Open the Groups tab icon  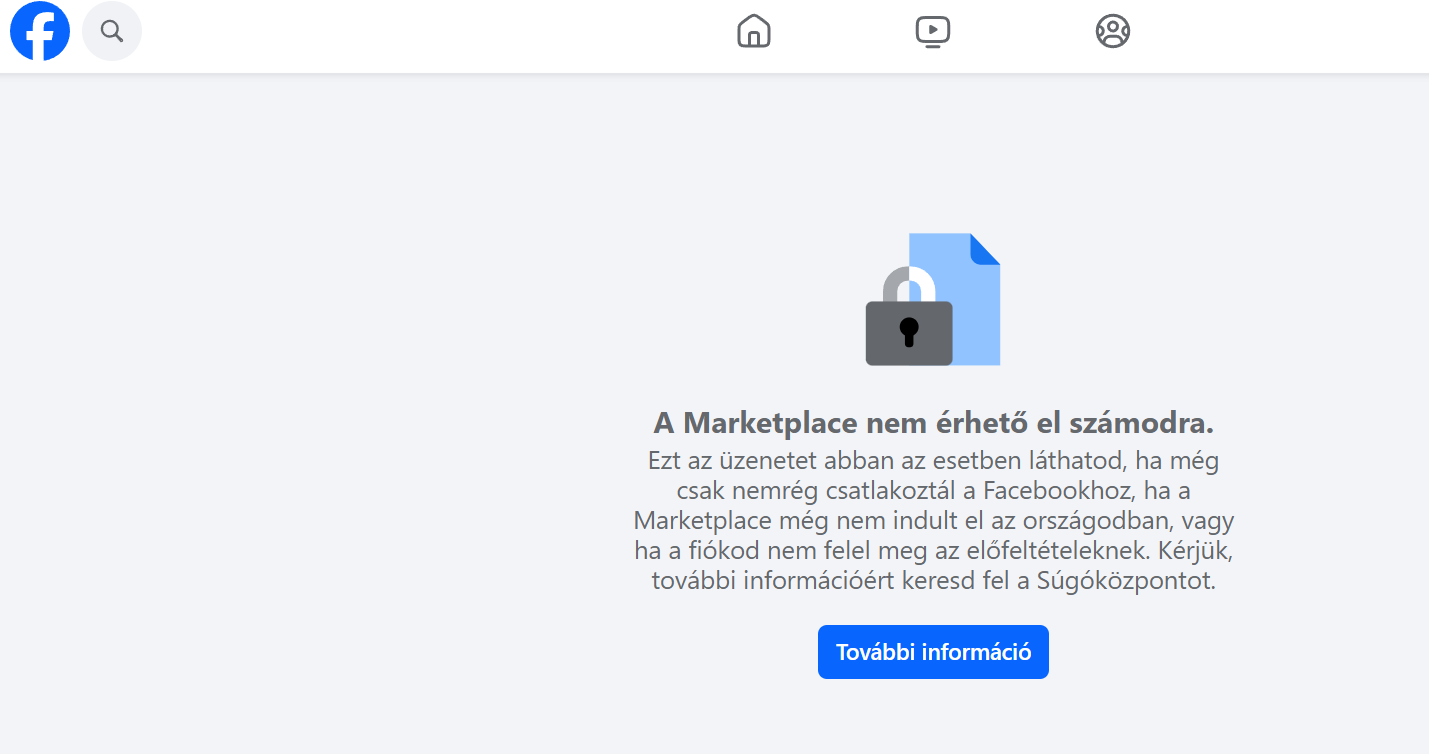pyautogui.click(x=1113, y=31)
